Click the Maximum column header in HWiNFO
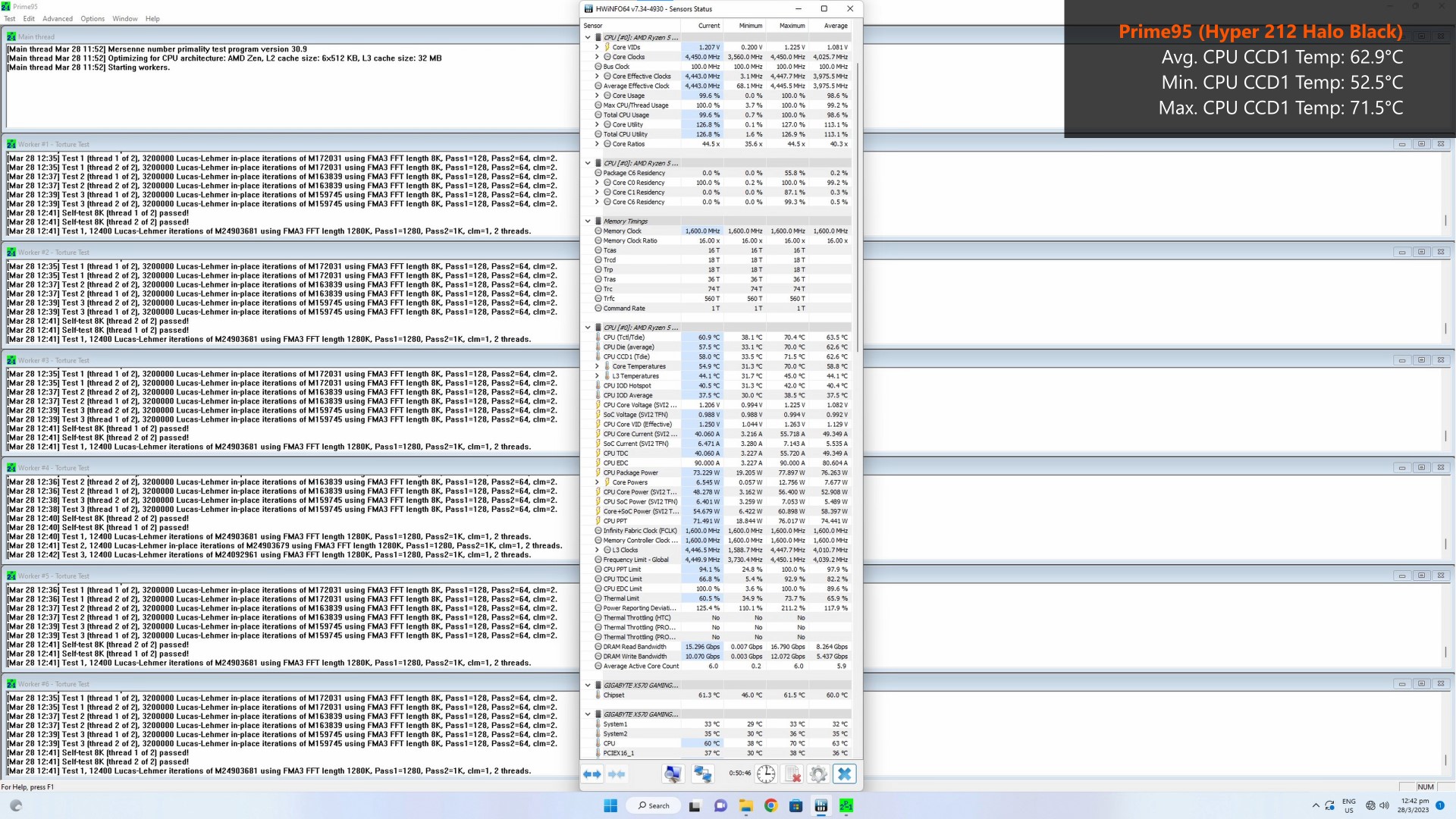 [x=792, y=26]
